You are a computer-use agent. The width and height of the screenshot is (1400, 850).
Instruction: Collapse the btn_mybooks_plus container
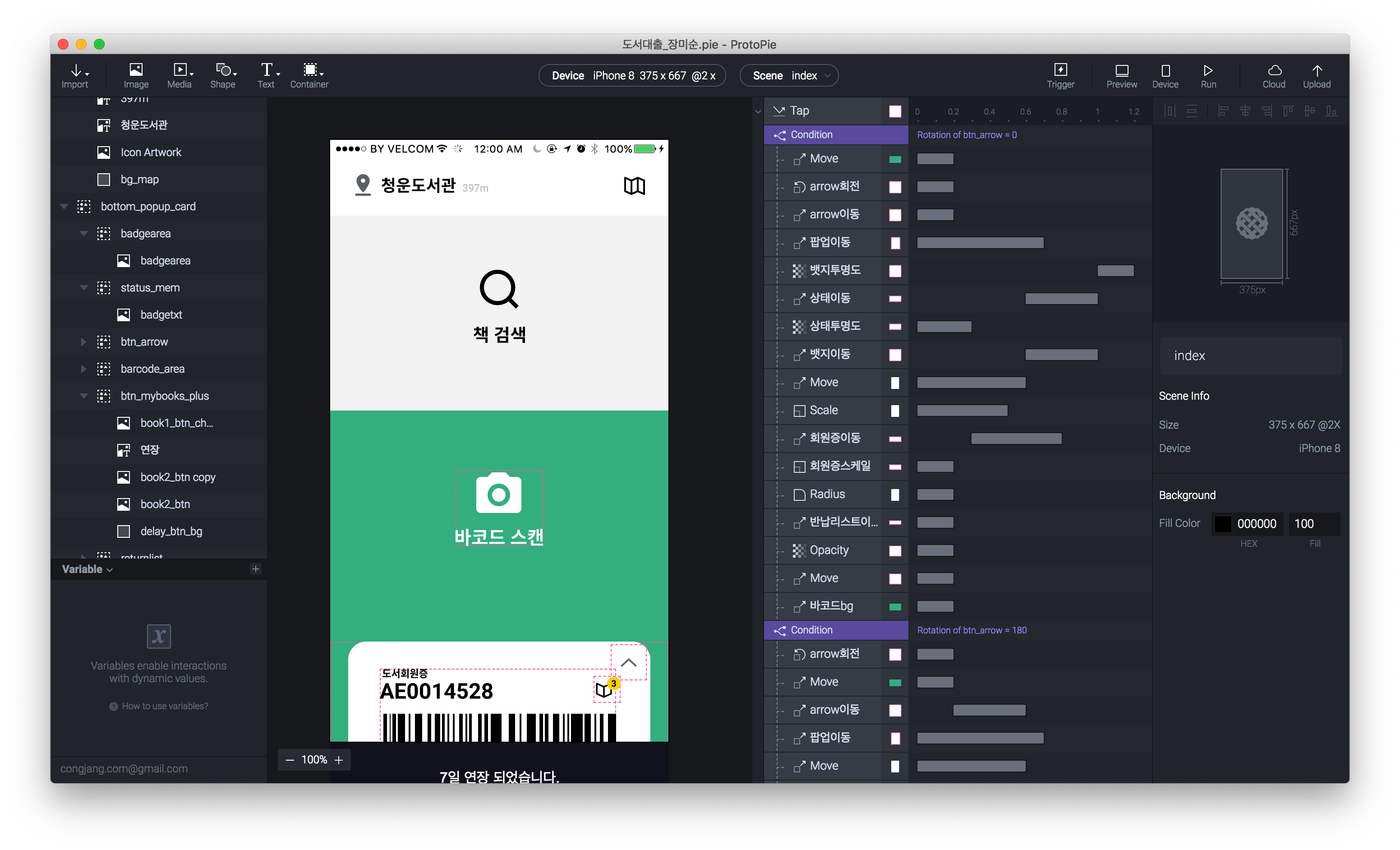pyautogui.click(x=83, y=396)
